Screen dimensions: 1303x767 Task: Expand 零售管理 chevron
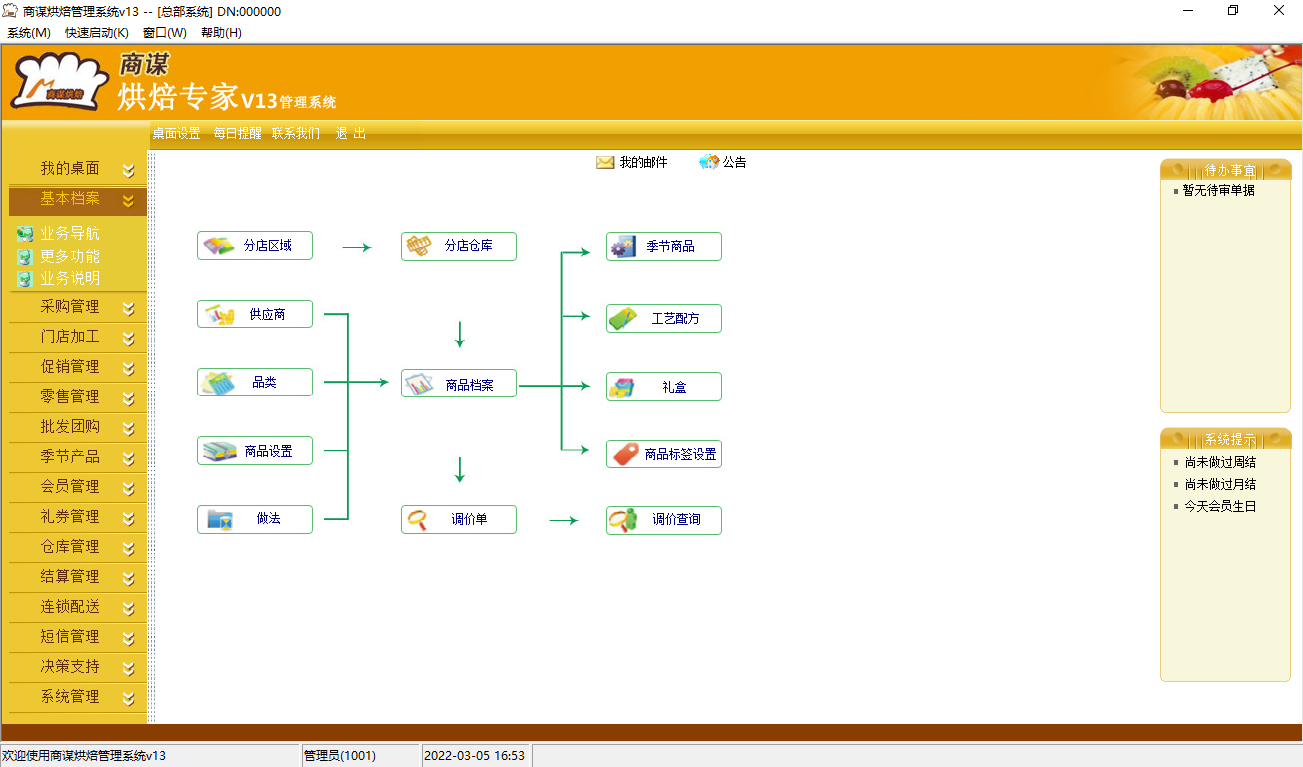(x=128, y=398)
